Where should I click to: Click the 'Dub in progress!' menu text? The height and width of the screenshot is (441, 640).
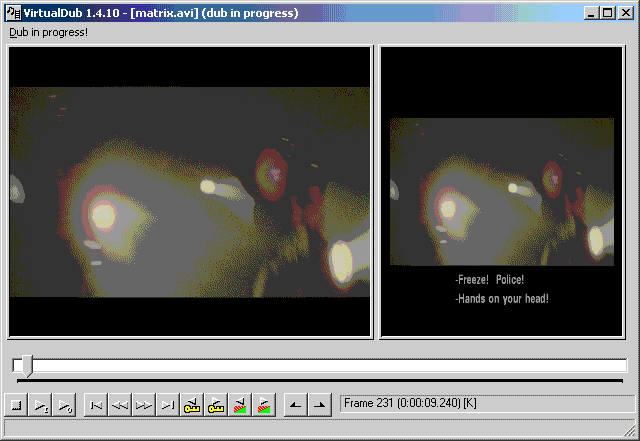tap(48, 32)
